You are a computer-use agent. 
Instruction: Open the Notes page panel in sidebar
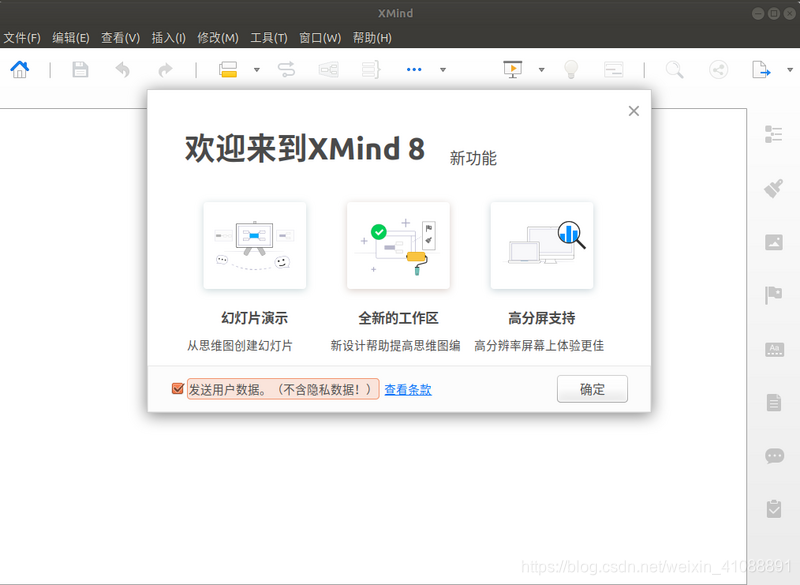point(774,402)
